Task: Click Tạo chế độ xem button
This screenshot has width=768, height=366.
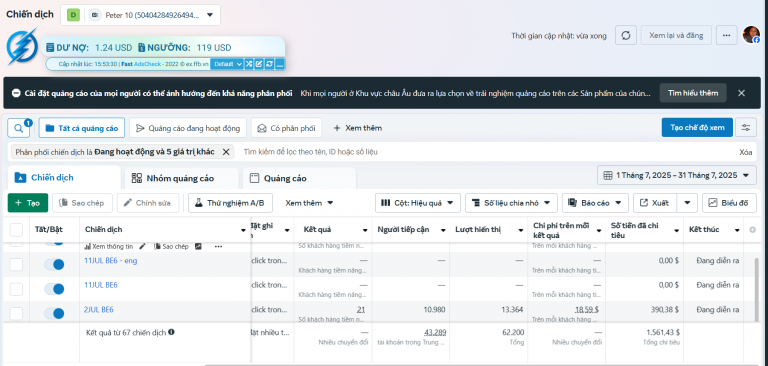Action: 697,127
